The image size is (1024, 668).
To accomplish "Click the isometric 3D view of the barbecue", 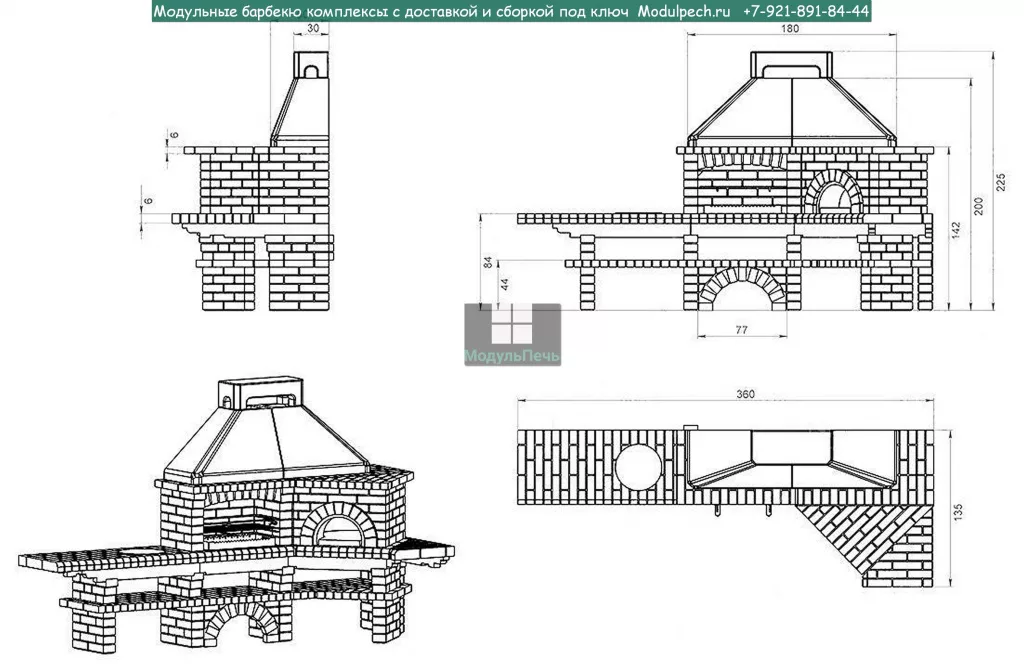I will tap(236, 515).
